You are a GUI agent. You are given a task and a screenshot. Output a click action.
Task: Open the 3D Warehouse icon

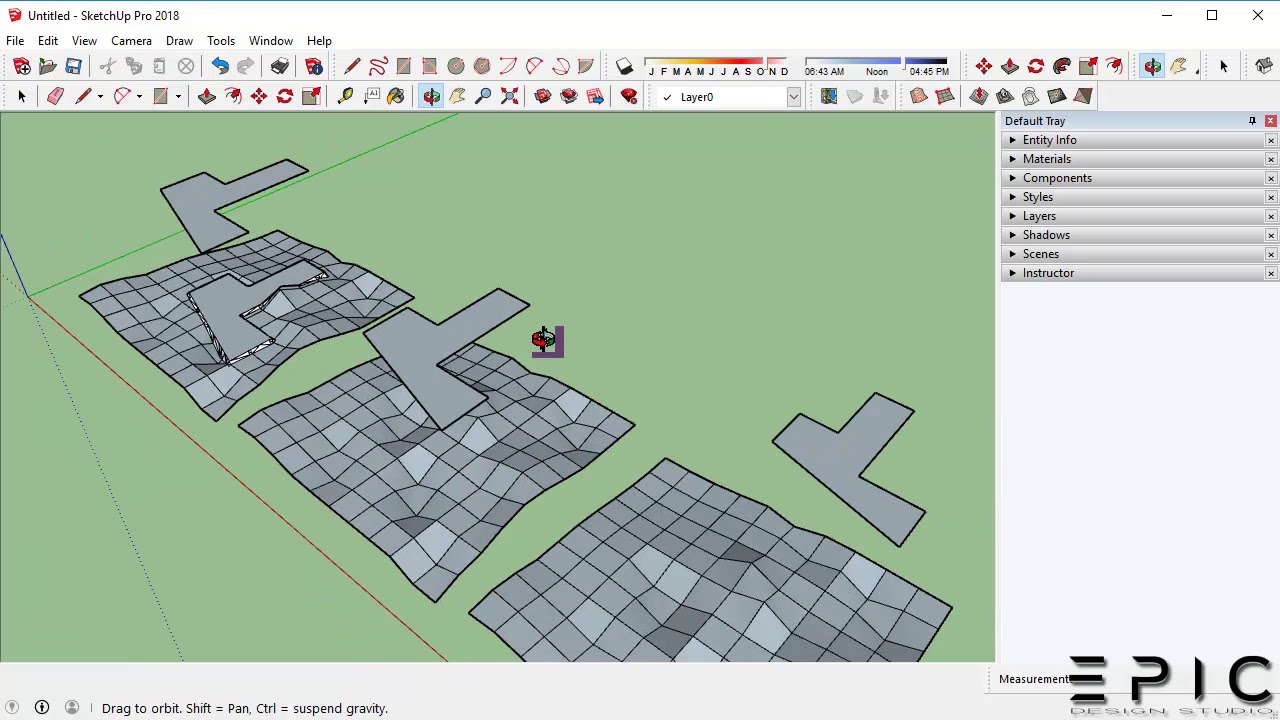coord(543,96)
